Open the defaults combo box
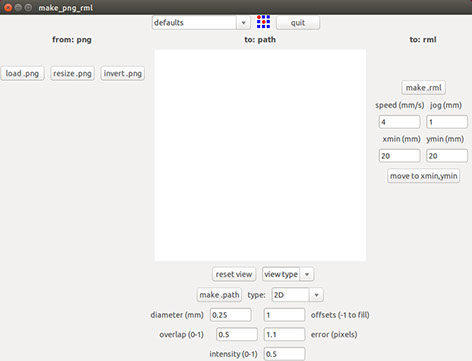Viewport: 472px width, 361px height. coord(201,23)
